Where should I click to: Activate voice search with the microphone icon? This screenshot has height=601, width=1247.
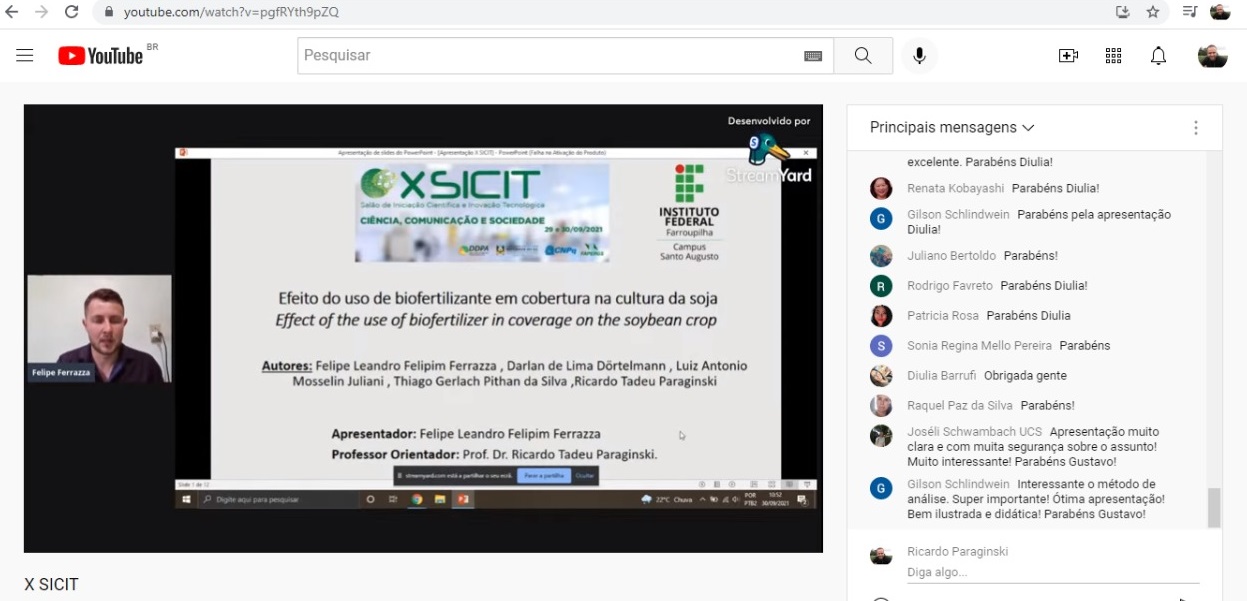click(919, 55)
